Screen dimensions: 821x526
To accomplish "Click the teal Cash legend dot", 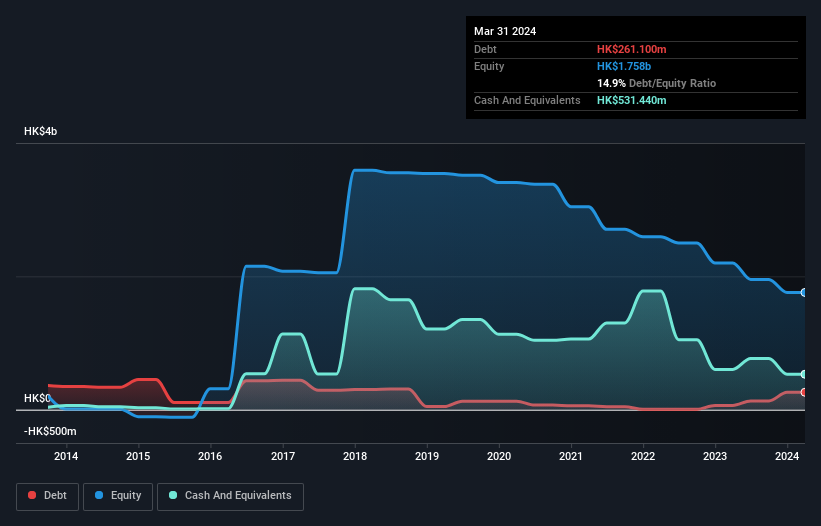I will pos(173,495).
